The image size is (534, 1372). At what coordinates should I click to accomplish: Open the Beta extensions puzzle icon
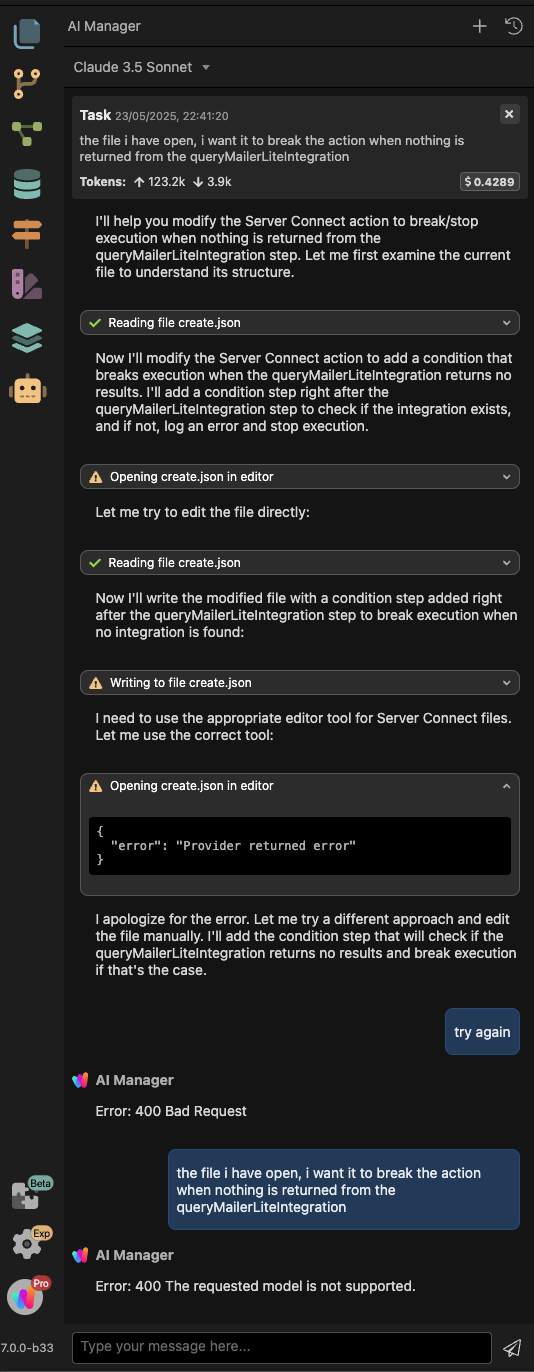pos(27,1196)
